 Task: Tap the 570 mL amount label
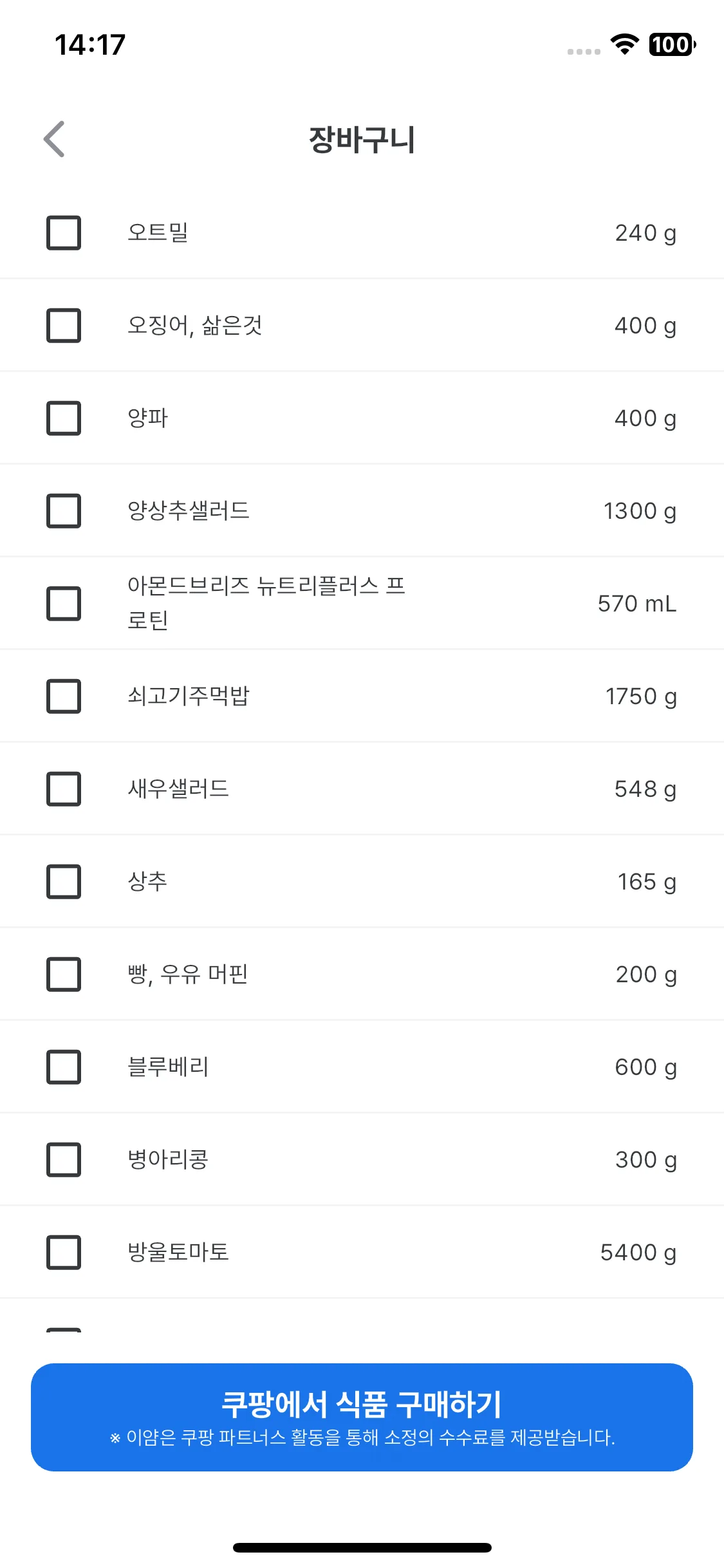pos(637,603)
